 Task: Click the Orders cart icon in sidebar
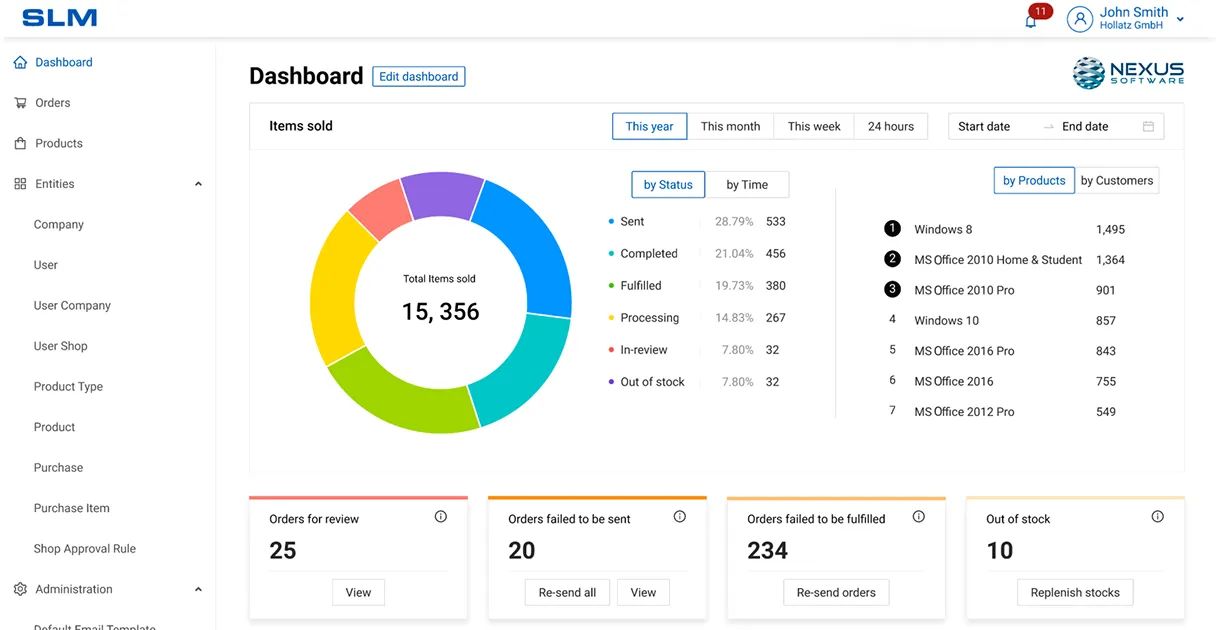tap(20, 103)
